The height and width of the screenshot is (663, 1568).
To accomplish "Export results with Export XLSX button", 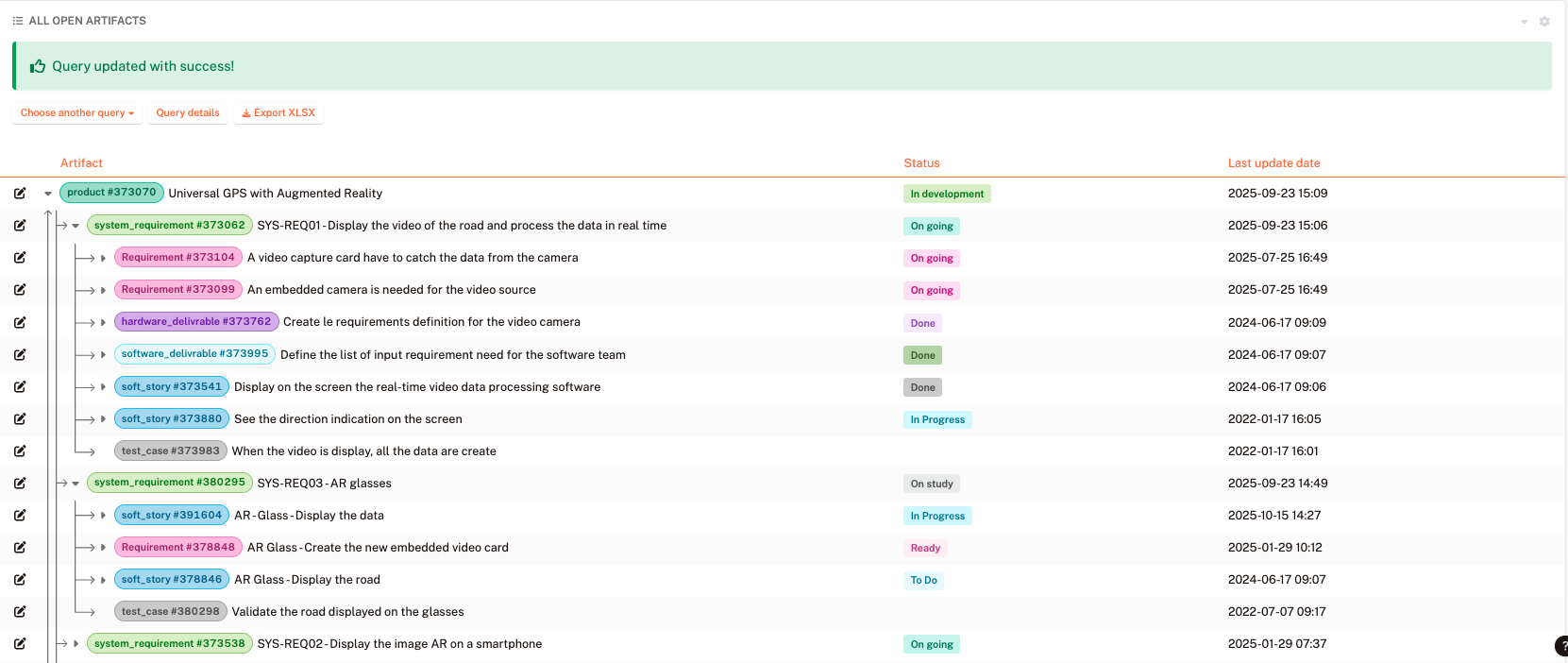I will pyautogui.click(x=278, y=113).
